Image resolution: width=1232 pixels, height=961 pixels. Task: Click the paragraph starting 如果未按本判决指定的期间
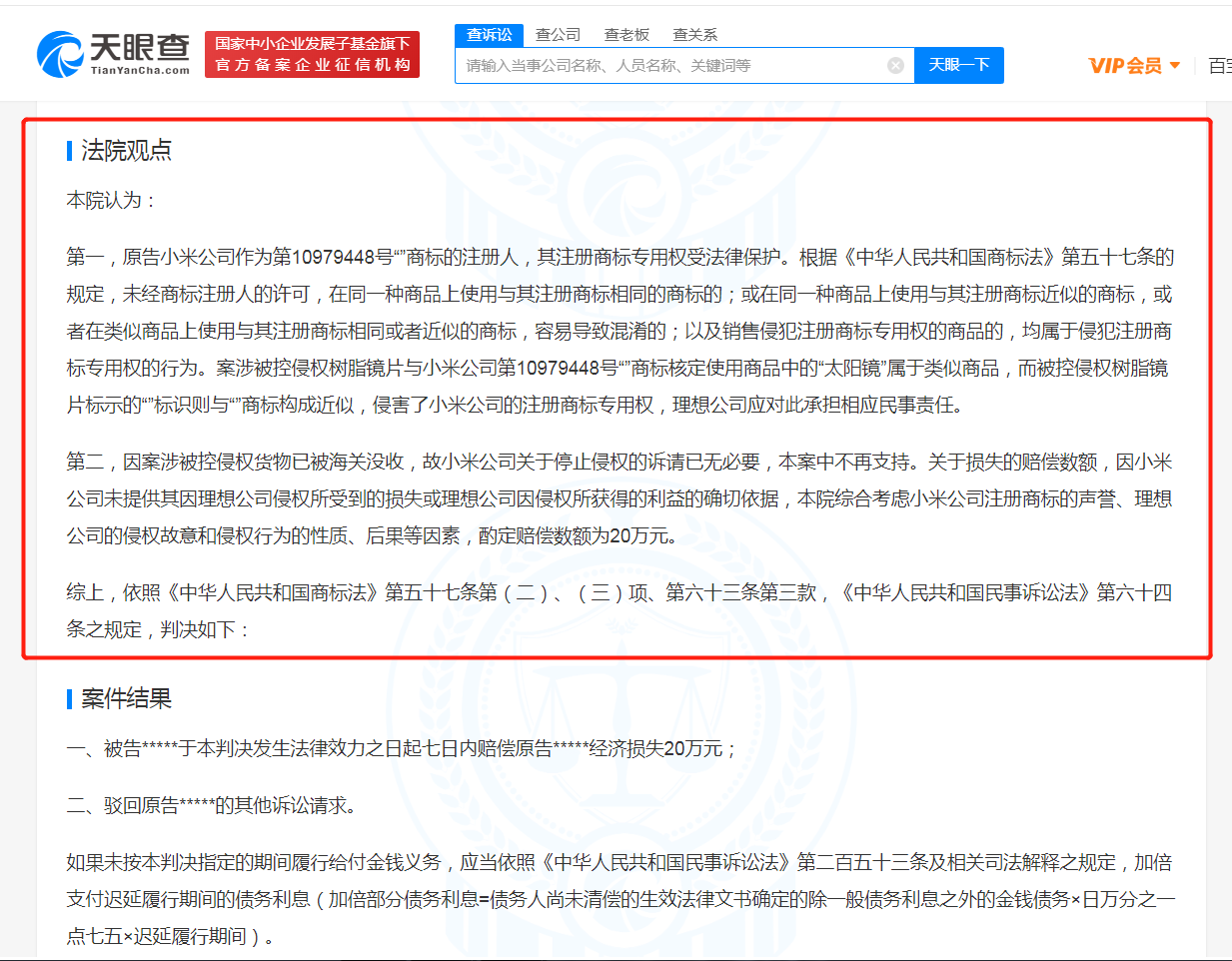click(x=620, y=899)
